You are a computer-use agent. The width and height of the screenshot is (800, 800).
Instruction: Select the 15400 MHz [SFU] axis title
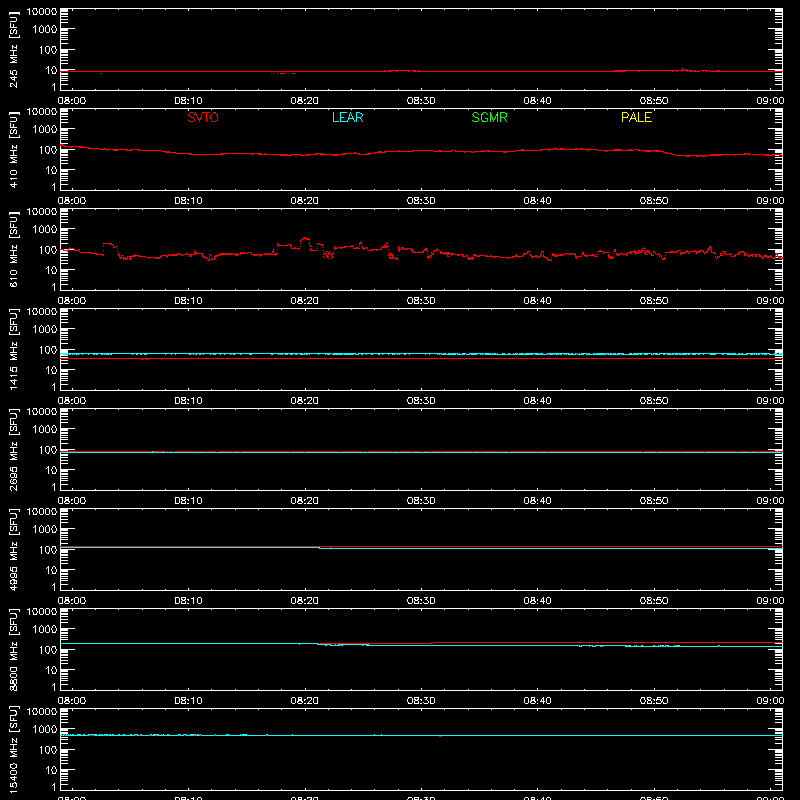click(13, 750)
